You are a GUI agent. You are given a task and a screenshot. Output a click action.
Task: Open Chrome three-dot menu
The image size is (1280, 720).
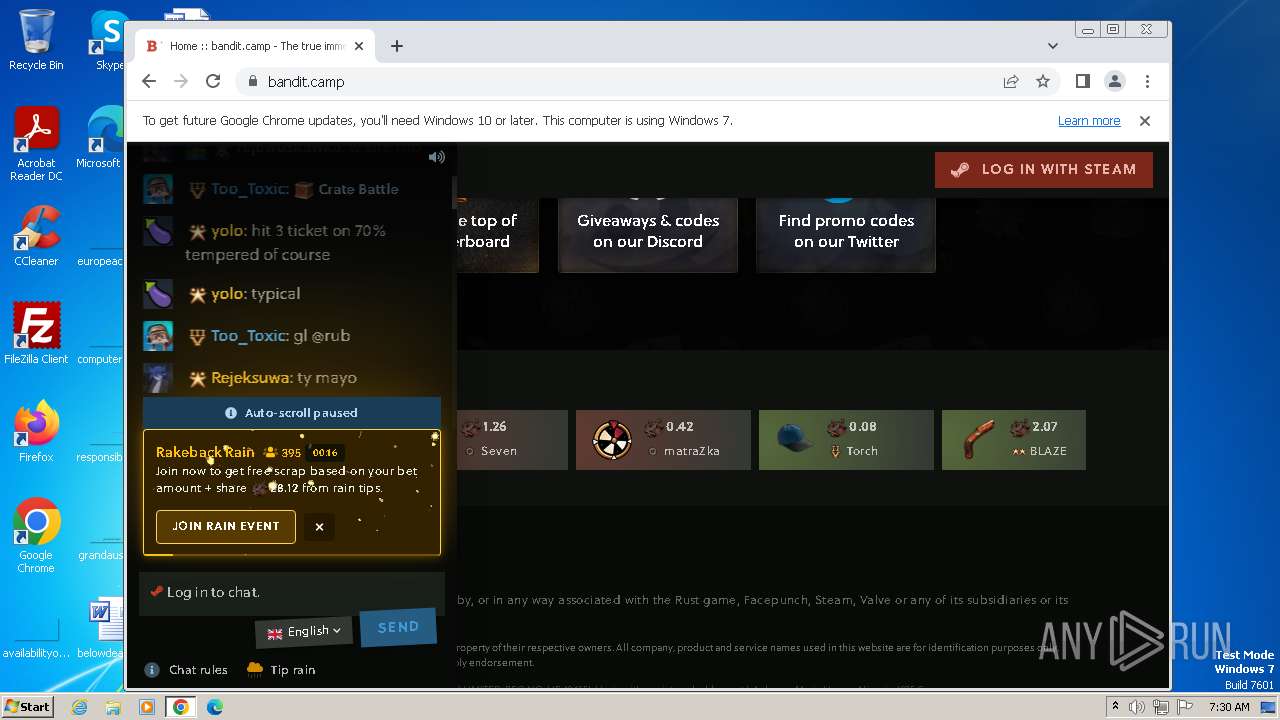coord(1147,82)
